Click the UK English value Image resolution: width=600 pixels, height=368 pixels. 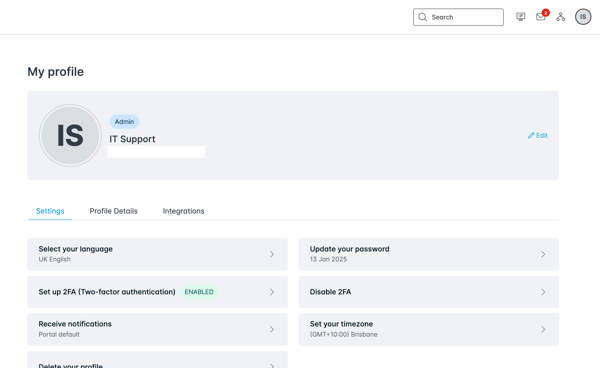[x=54, y=259]
